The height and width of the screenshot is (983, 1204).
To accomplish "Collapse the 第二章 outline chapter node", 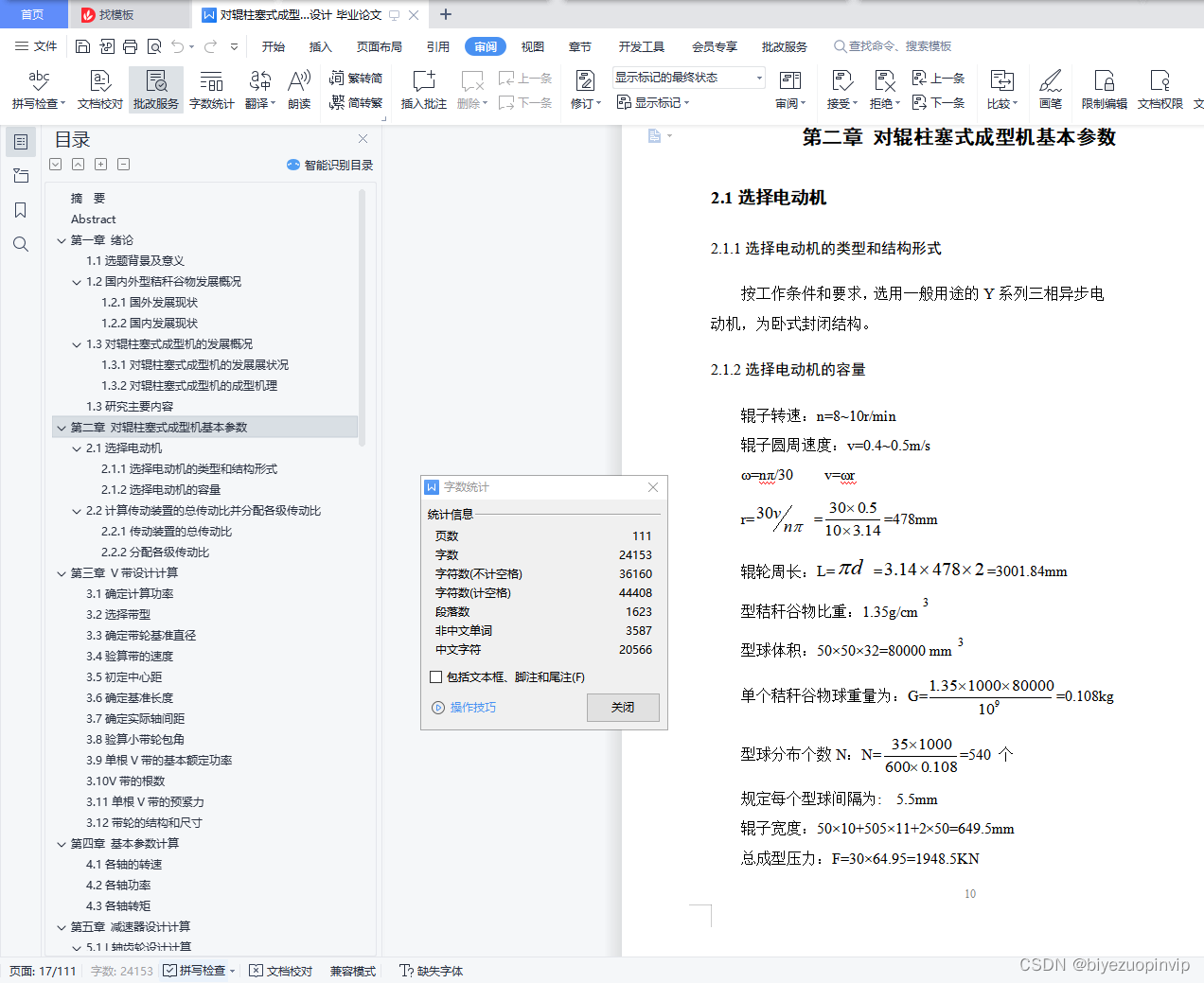I will pos(62,427).
